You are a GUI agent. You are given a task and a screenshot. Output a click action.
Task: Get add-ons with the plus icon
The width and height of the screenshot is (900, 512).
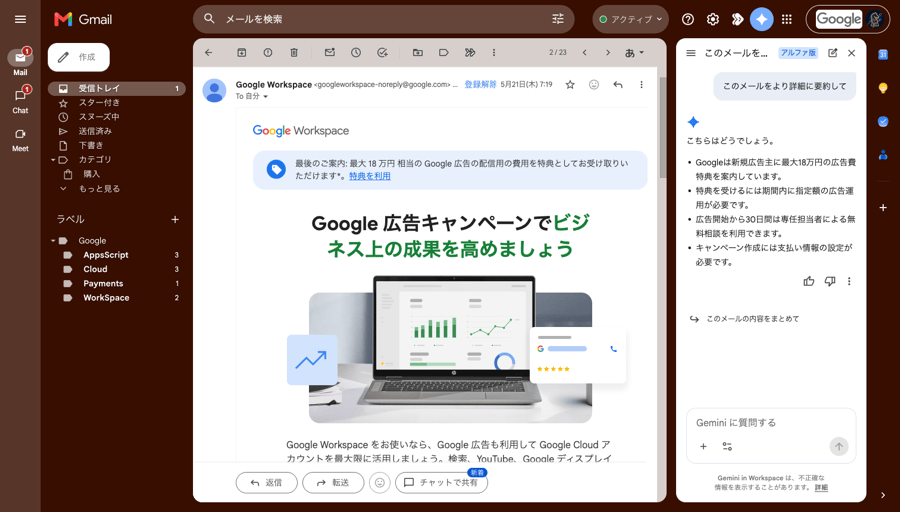click(883, 207)
